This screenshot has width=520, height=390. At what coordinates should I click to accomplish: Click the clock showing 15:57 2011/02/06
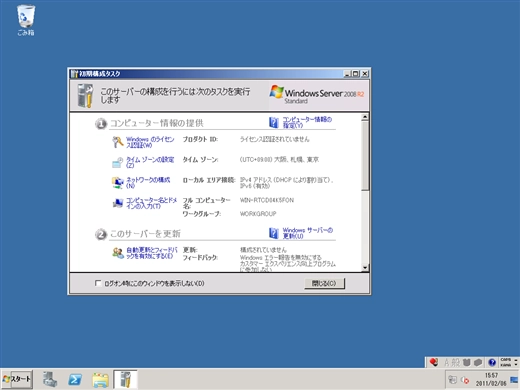click(x=491, y=379)
